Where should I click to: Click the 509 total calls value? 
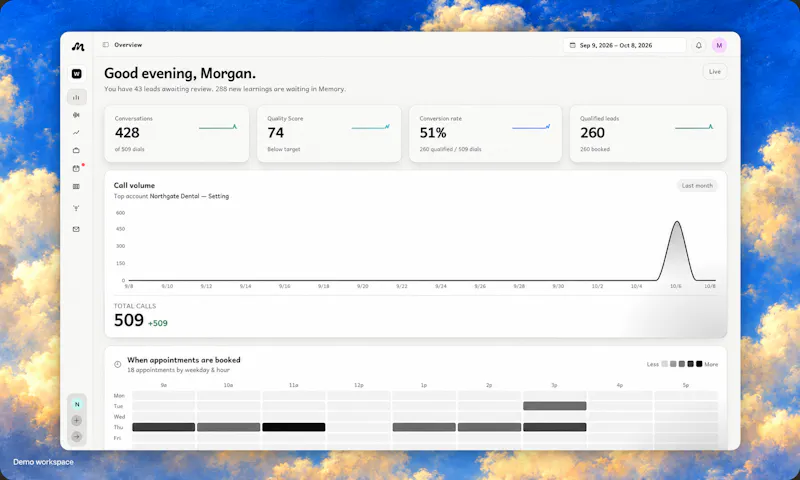pos(129,320)
